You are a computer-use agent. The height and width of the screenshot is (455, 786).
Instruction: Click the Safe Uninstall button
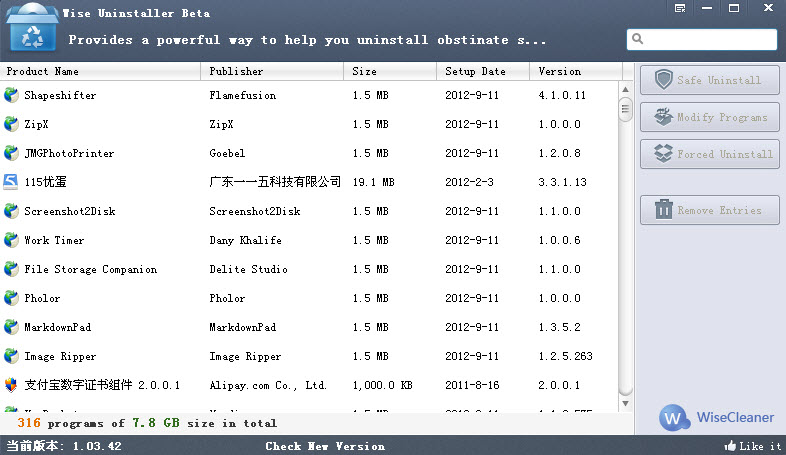pyautogui.click(x=709, y=80)
